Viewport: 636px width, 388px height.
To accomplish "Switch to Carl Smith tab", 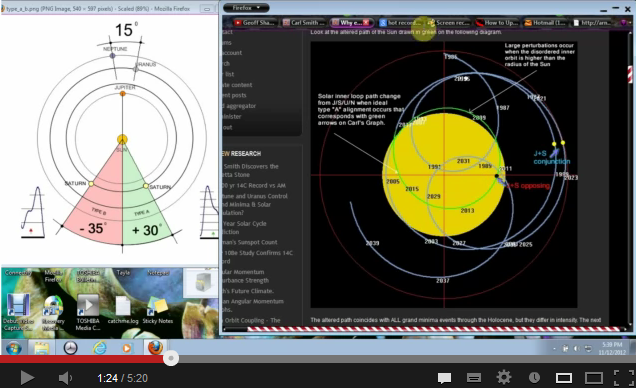I will coord(304,23).
